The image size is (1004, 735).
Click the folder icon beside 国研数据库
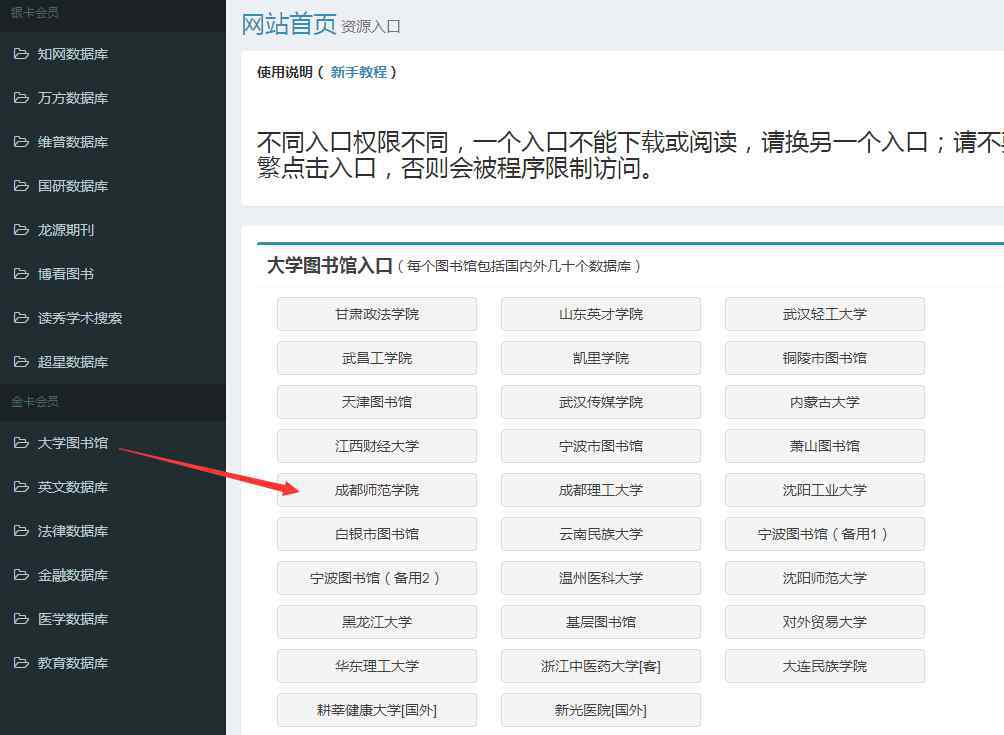[x=21, y=186]
